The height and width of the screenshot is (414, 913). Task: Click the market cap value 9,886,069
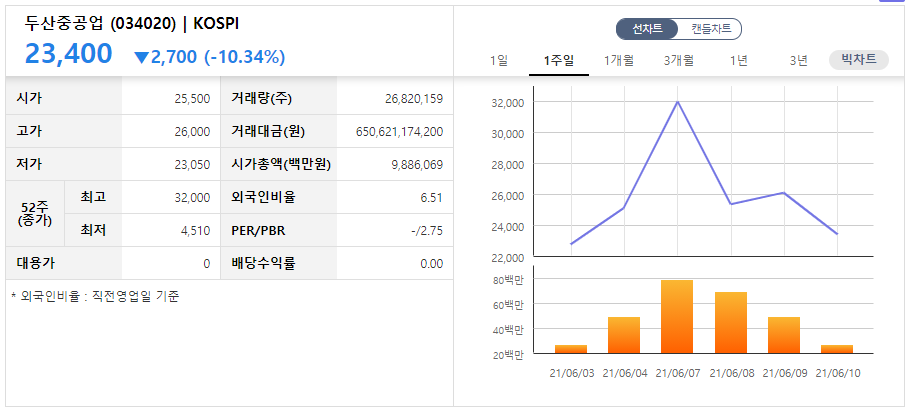pos(417,165)
